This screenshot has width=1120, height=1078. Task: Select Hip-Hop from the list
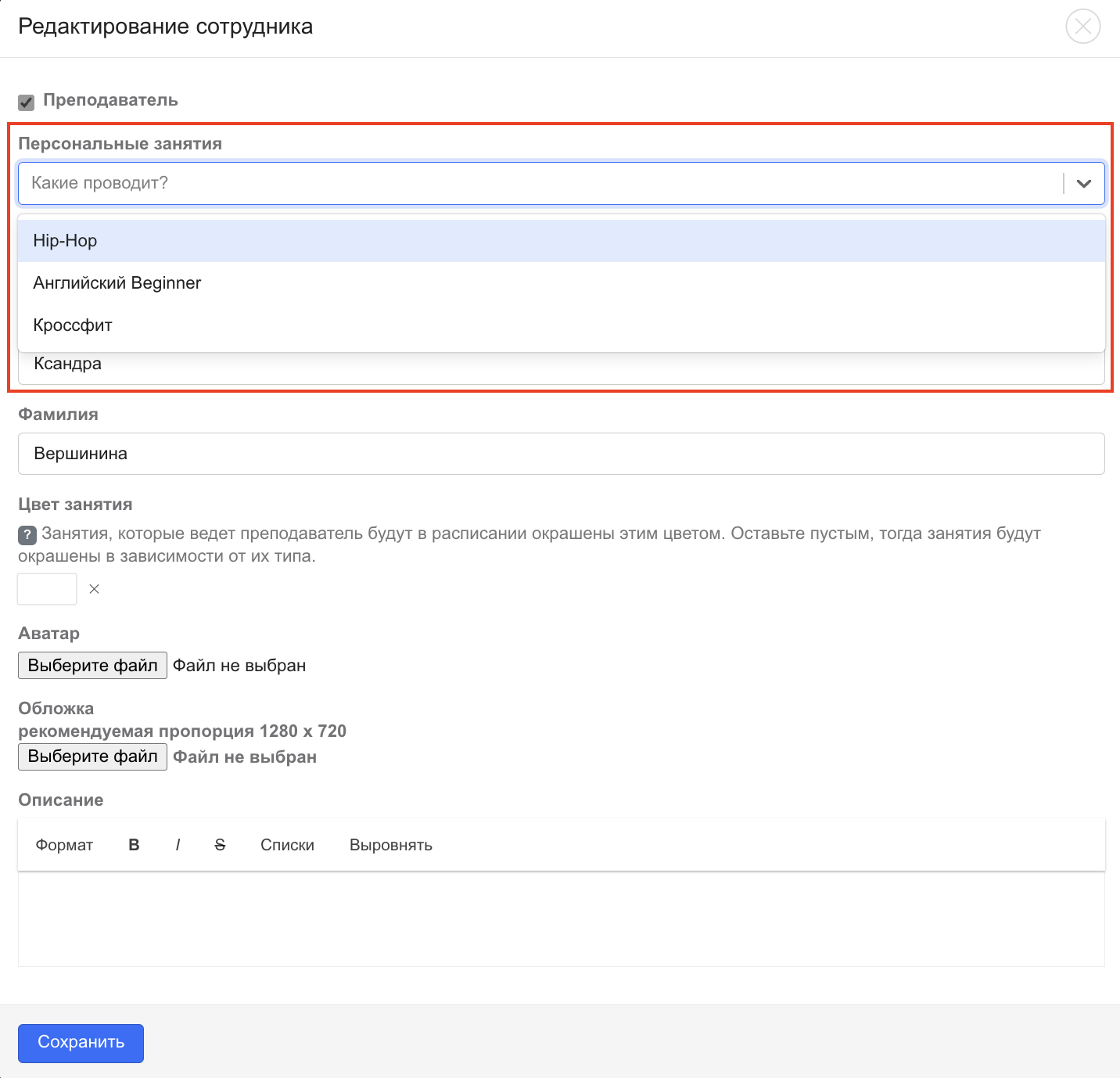pyautogui.click(x=65, y=241)
